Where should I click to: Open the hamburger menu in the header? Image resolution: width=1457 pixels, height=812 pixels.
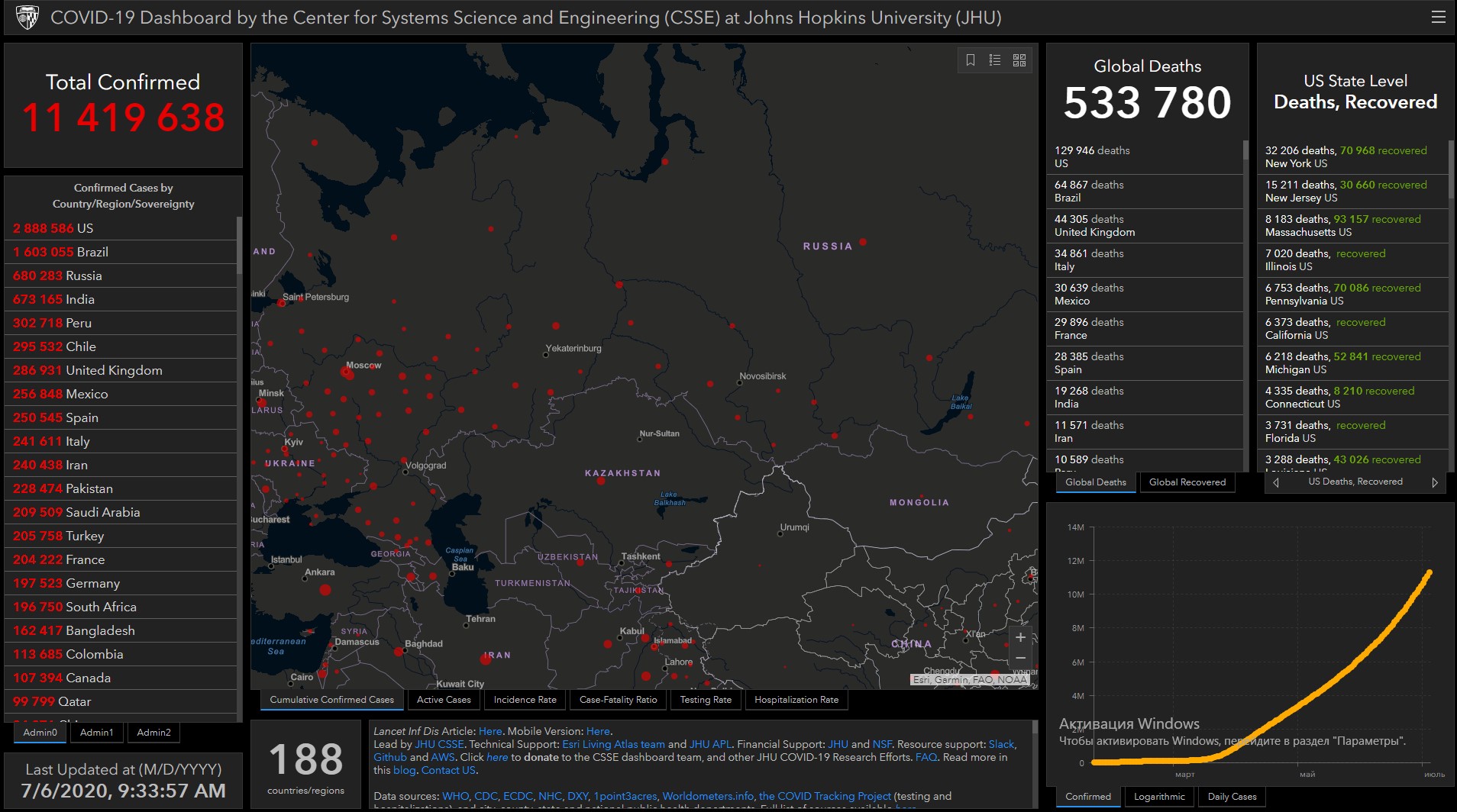coord(1438,17)
